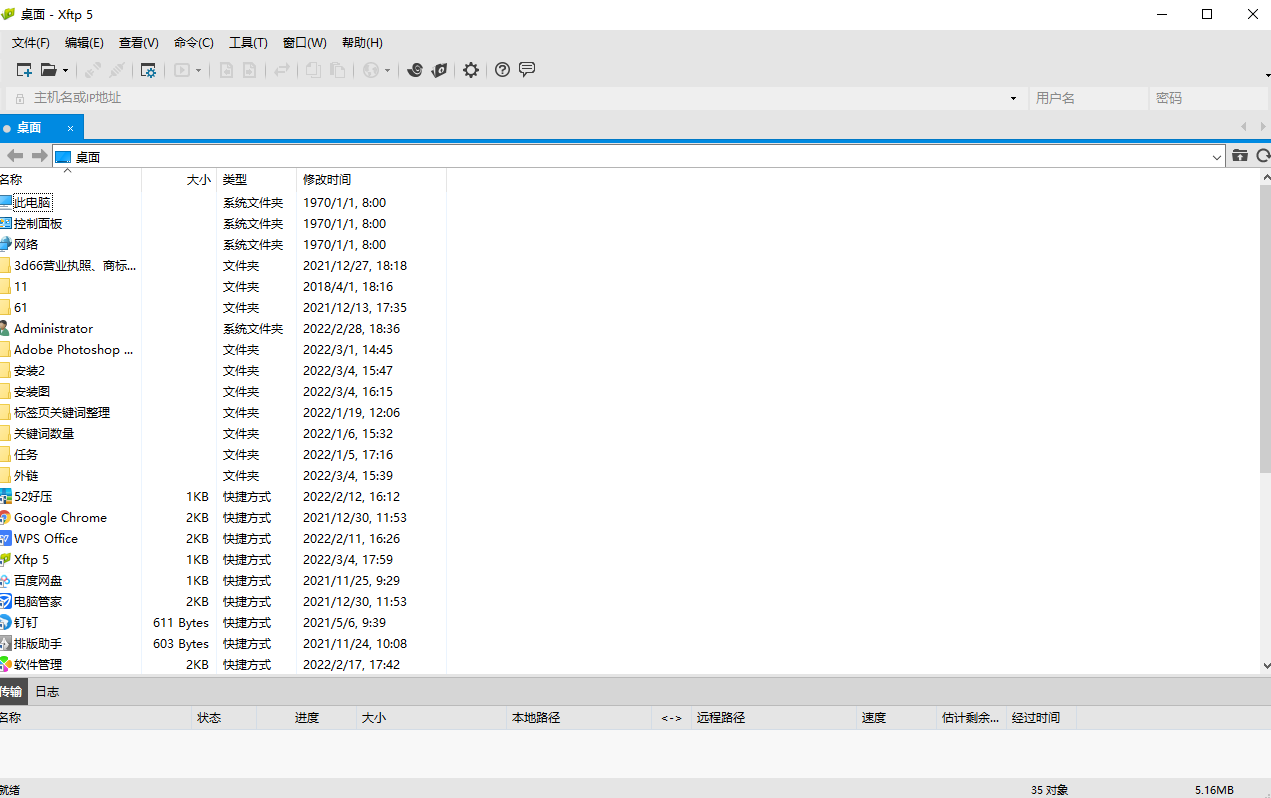Open Help with the question mark icon
This screenshot has height=798, width=1271.
coord(502,70)
